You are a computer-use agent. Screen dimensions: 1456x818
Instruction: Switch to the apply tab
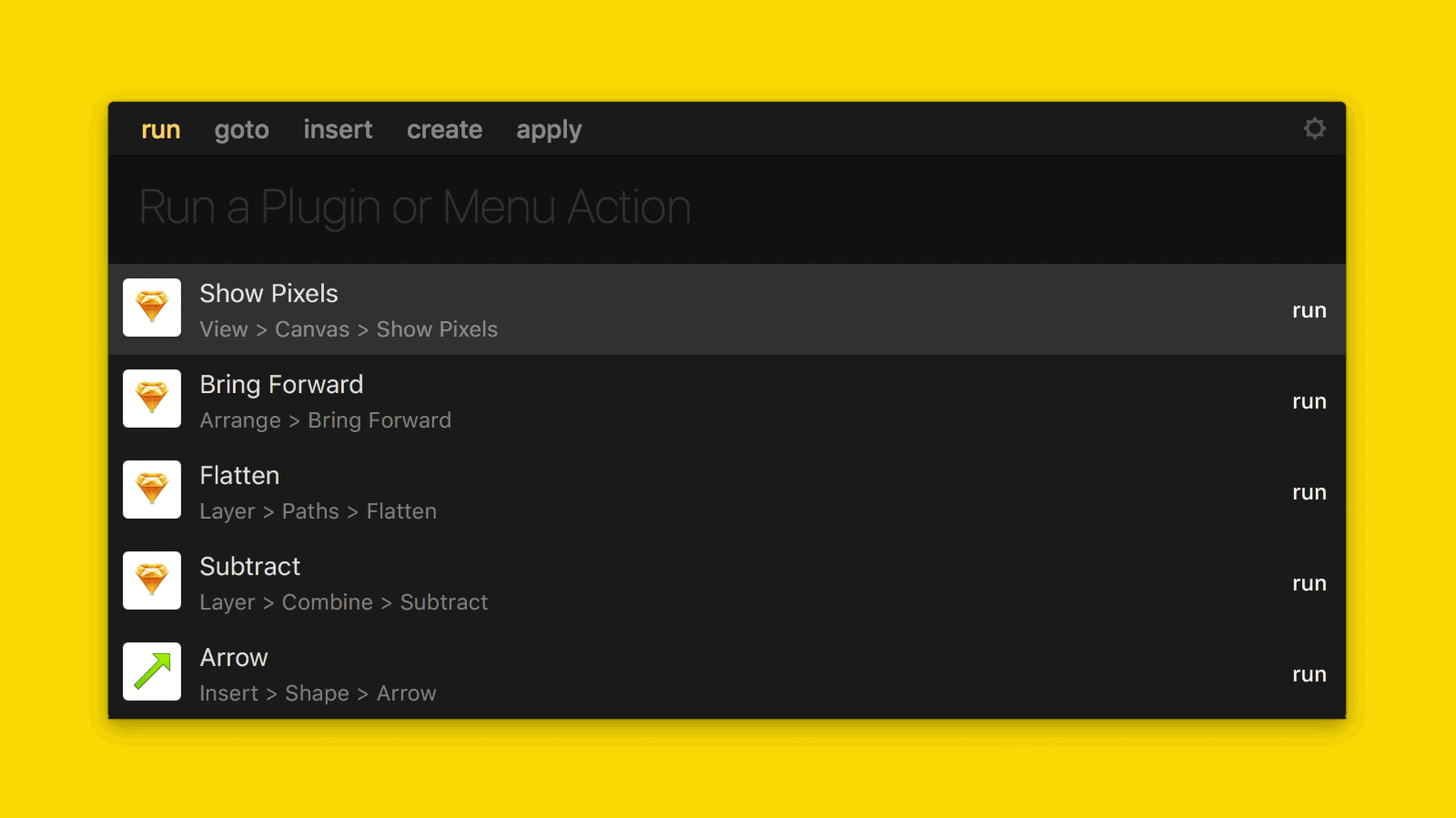pos(549,131)
